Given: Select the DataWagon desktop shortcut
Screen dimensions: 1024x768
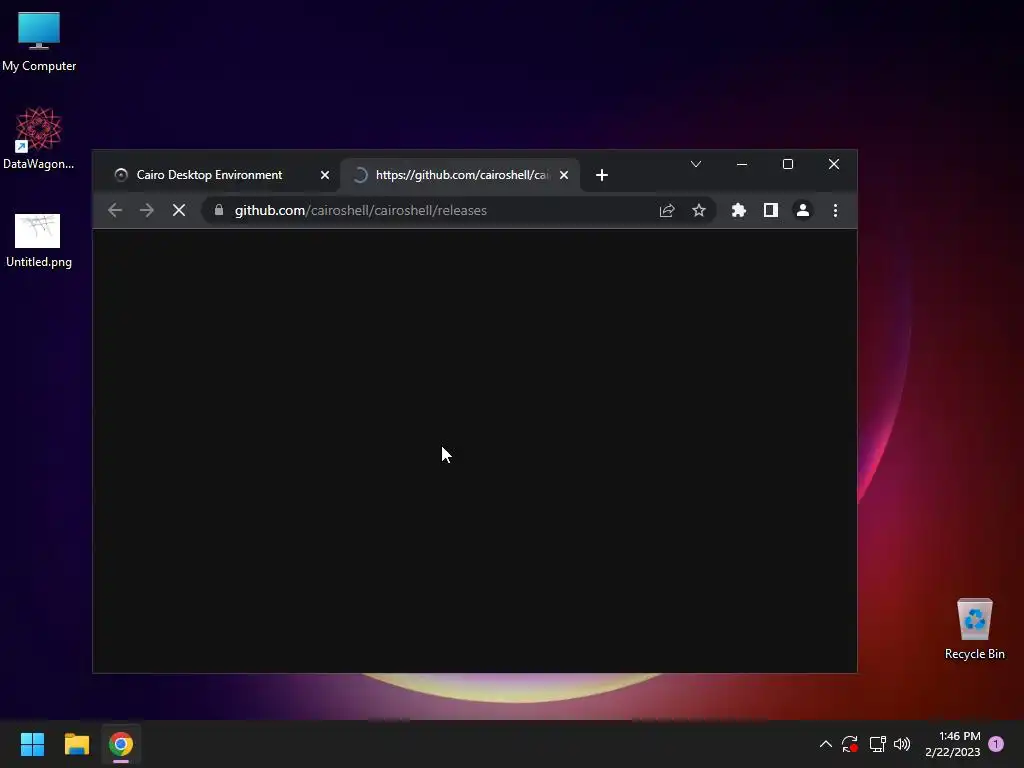Looking at the screenshot, I should point(39,138).
